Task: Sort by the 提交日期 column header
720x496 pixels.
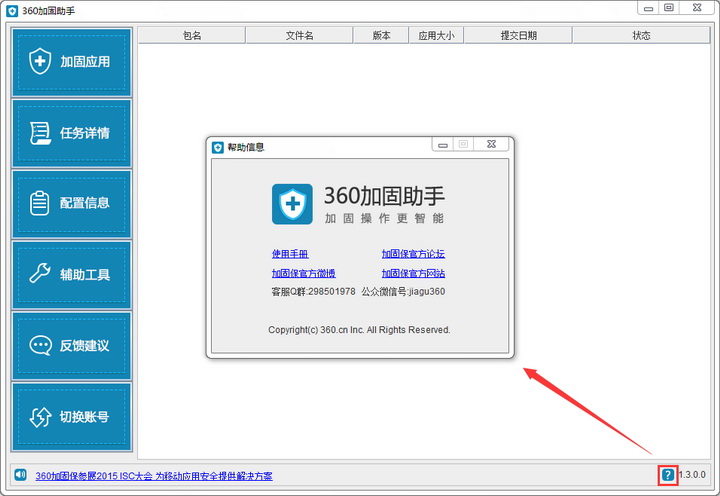Action: click(x=518, y=35)
